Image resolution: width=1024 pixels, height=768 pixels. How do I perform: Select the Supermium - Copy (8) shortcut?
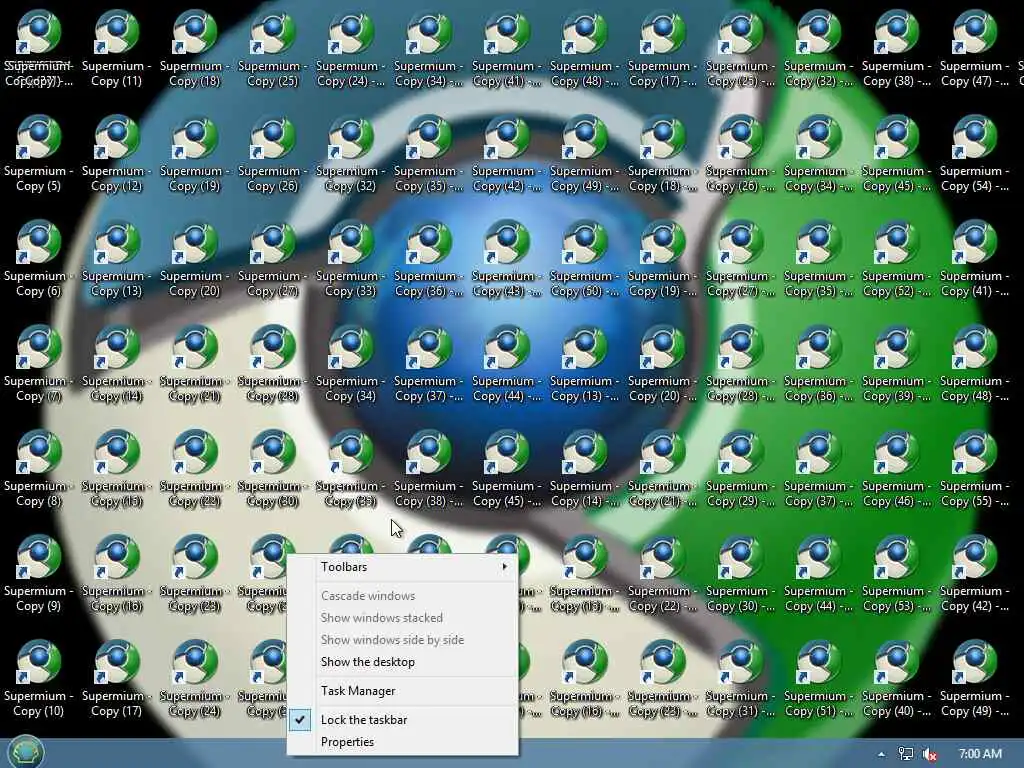click(39, 470)
